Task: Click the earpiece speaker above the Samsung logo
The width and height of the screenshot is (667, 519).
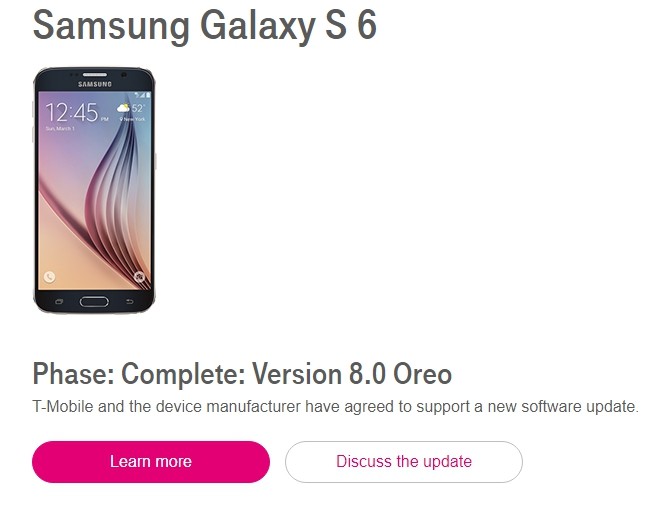Action: point(94,75)
